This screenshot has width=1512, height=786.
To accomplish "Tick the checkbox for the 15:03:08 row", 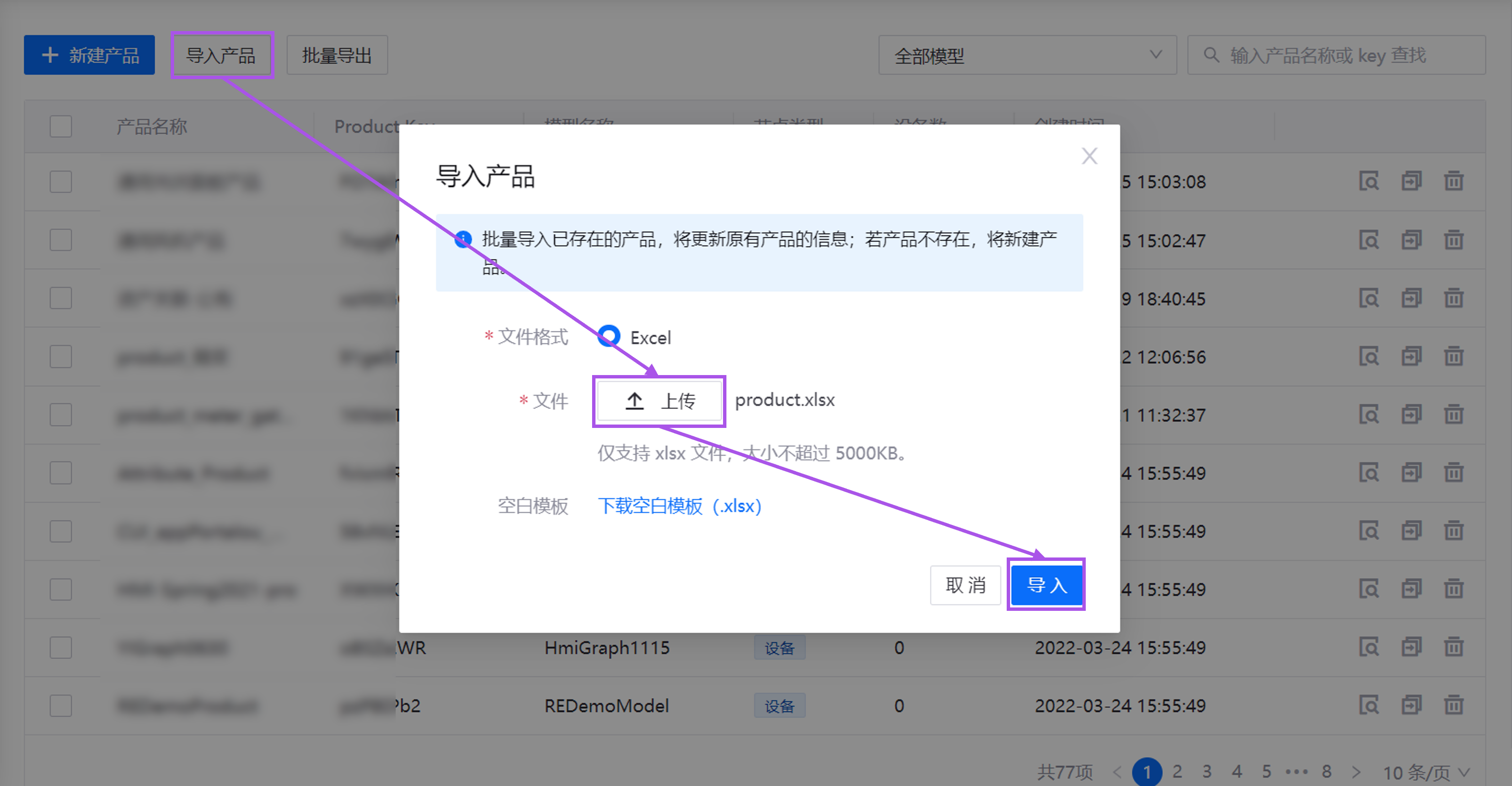I will point(61,181).
